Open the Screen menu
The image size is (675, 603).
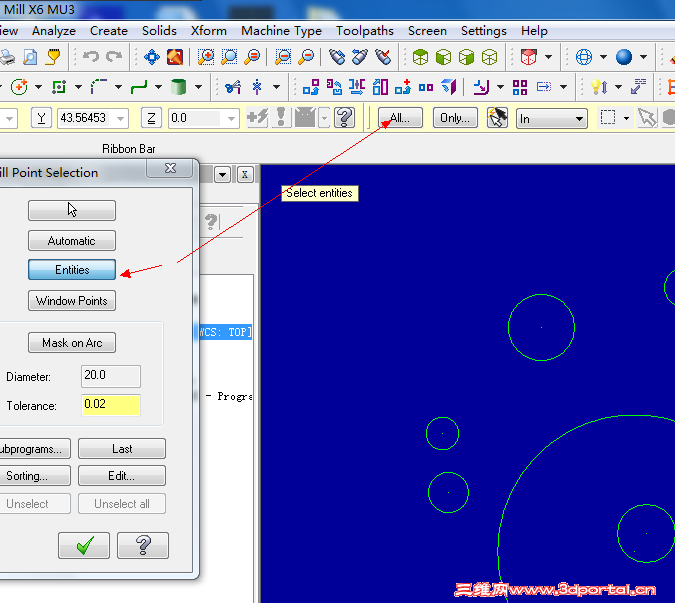point(427,31)
